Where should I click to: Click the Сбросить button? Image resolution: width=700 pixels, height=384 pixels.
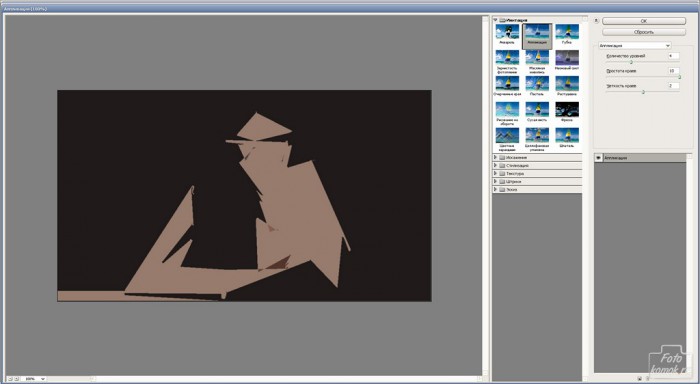coord(644,32)
